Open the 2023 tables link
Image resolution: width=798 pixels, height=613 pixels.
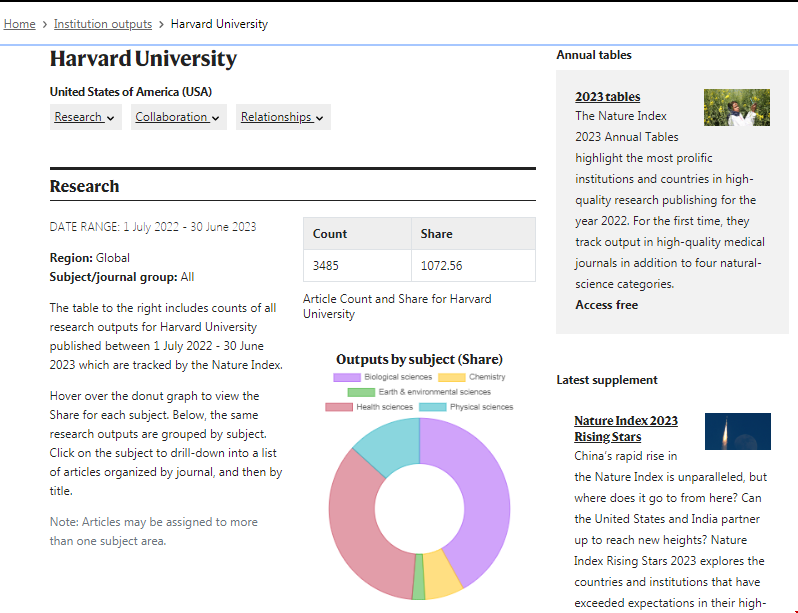[607, 97]
